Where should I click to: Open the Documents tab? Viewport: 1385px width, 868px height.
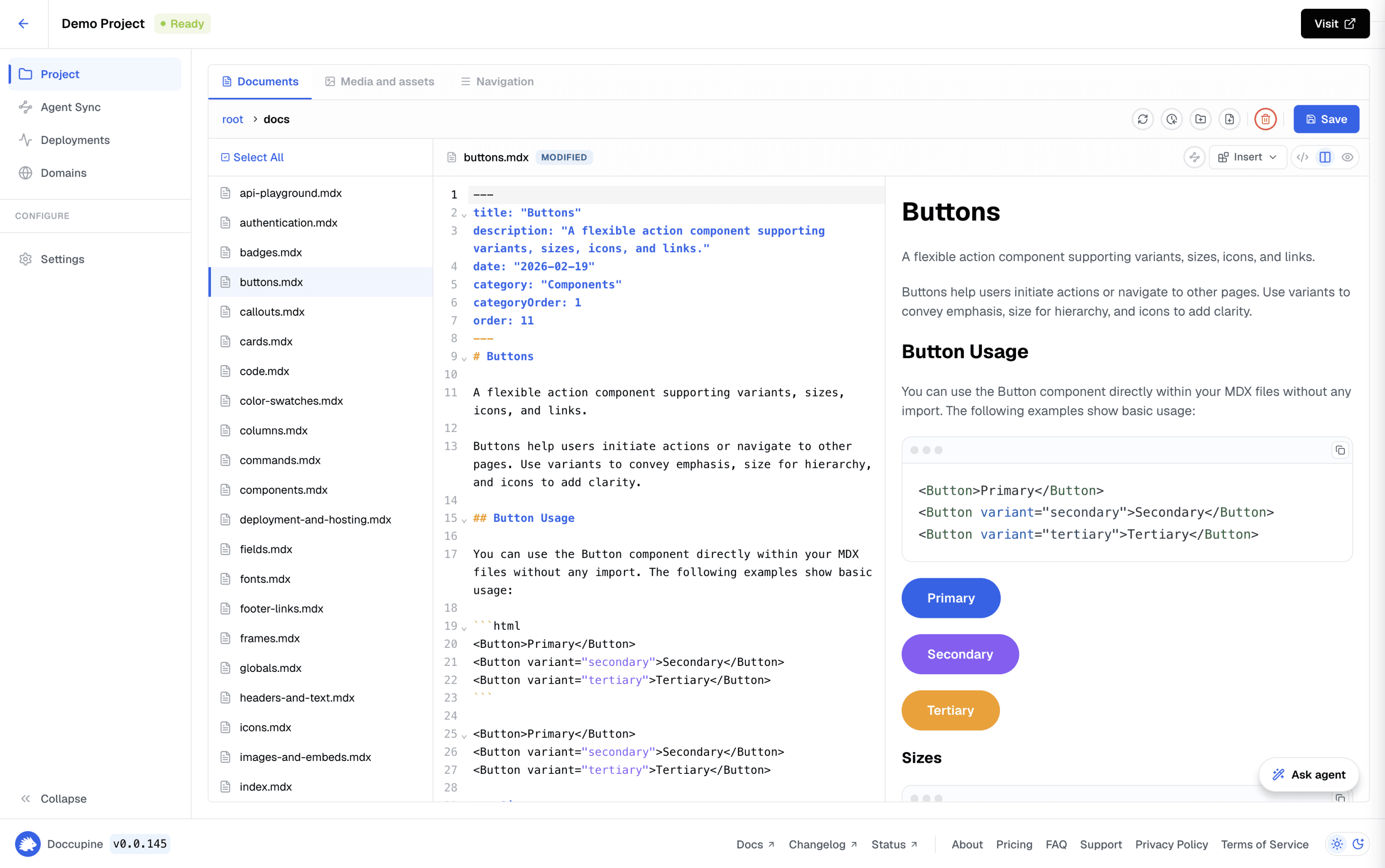(x=260, y=82)
